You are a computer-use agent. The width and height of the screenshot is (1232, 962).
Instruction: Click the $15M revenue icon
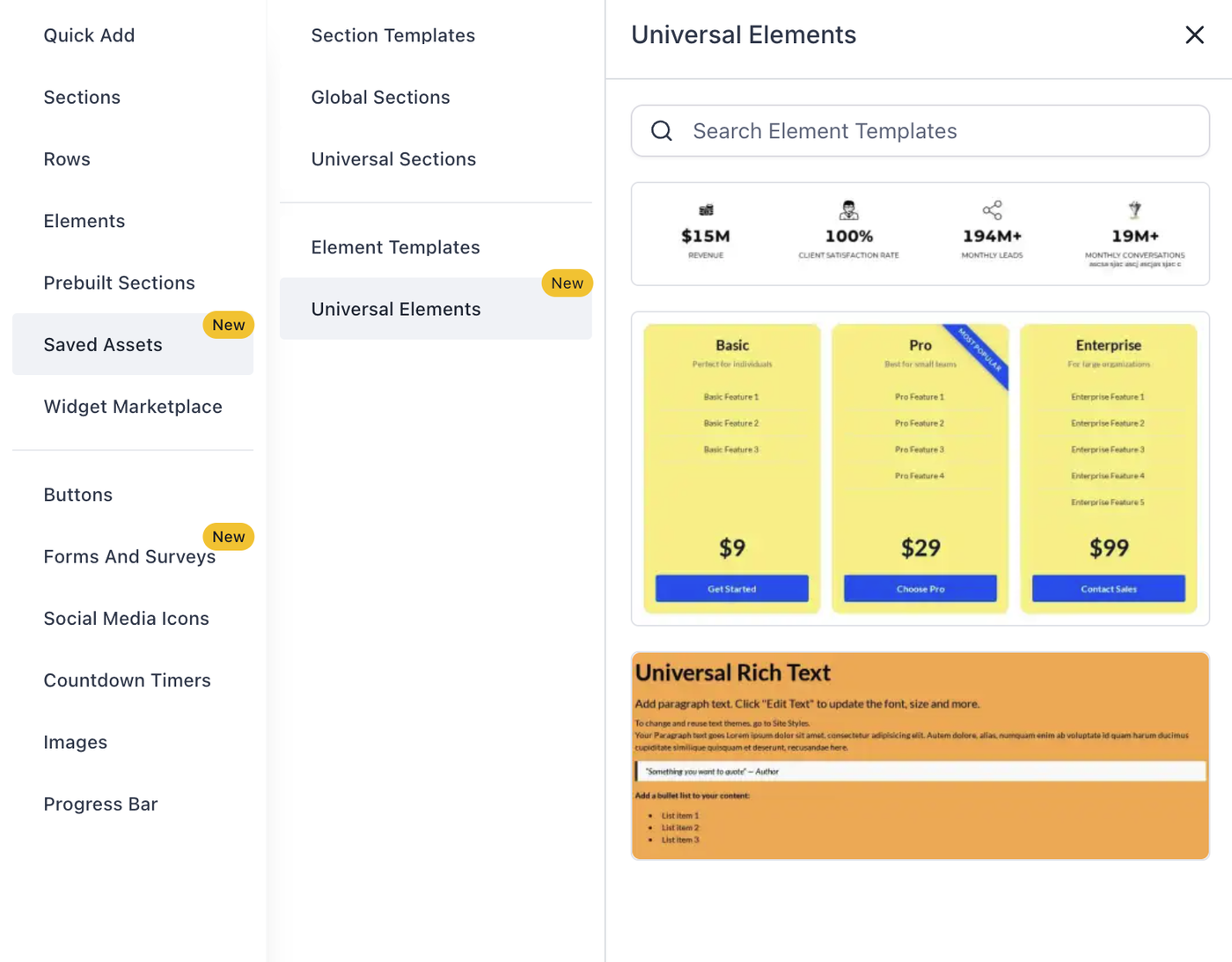pyautogui.click(x=706, y=210)
